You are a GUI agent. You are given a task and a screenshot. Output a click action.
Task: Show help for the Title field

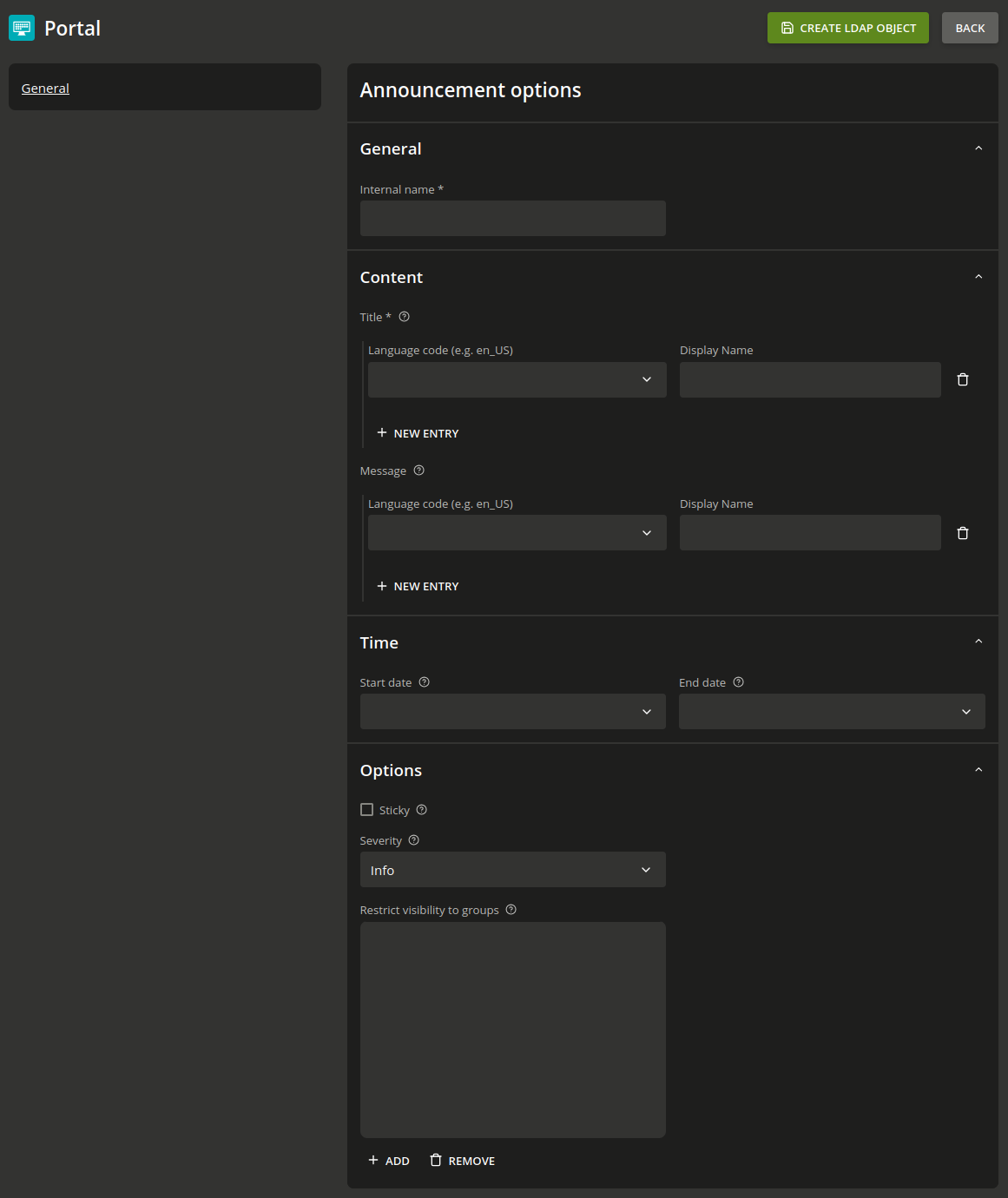(x=404, y=317)
